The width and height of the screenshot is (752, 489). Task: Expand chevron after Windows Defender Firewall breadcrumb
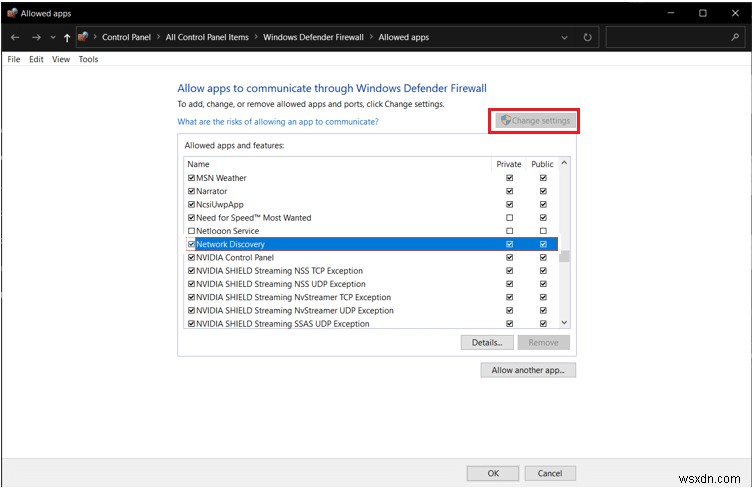click(371, 37)
